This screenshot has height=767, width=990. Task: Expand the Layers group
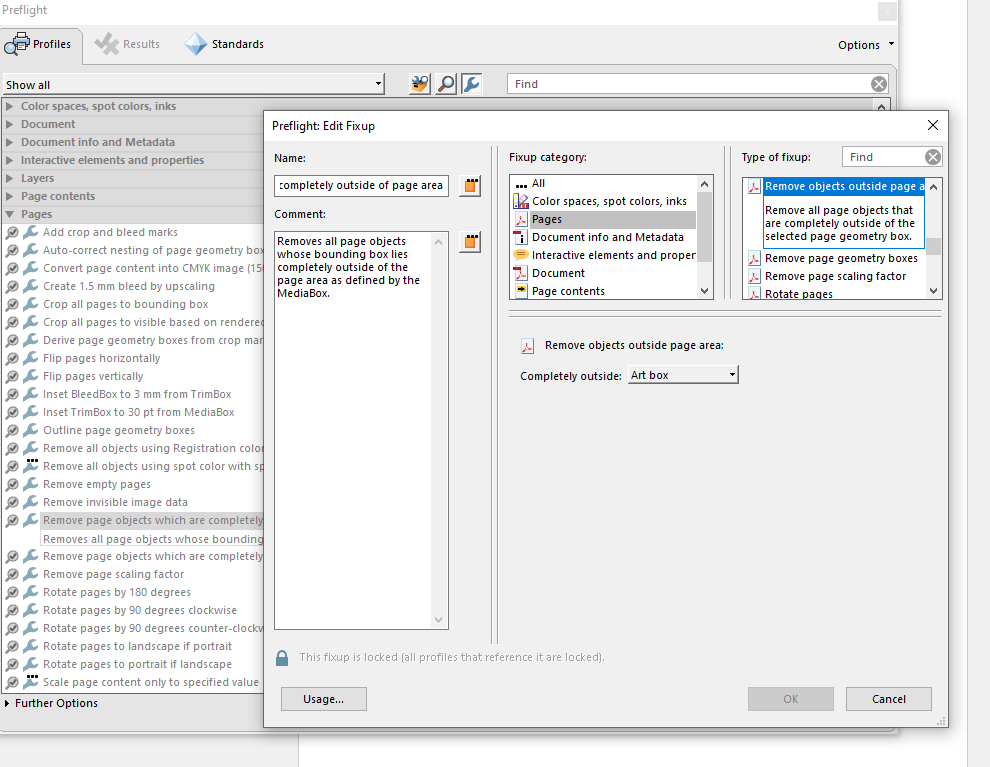click(x=9, y=178)
